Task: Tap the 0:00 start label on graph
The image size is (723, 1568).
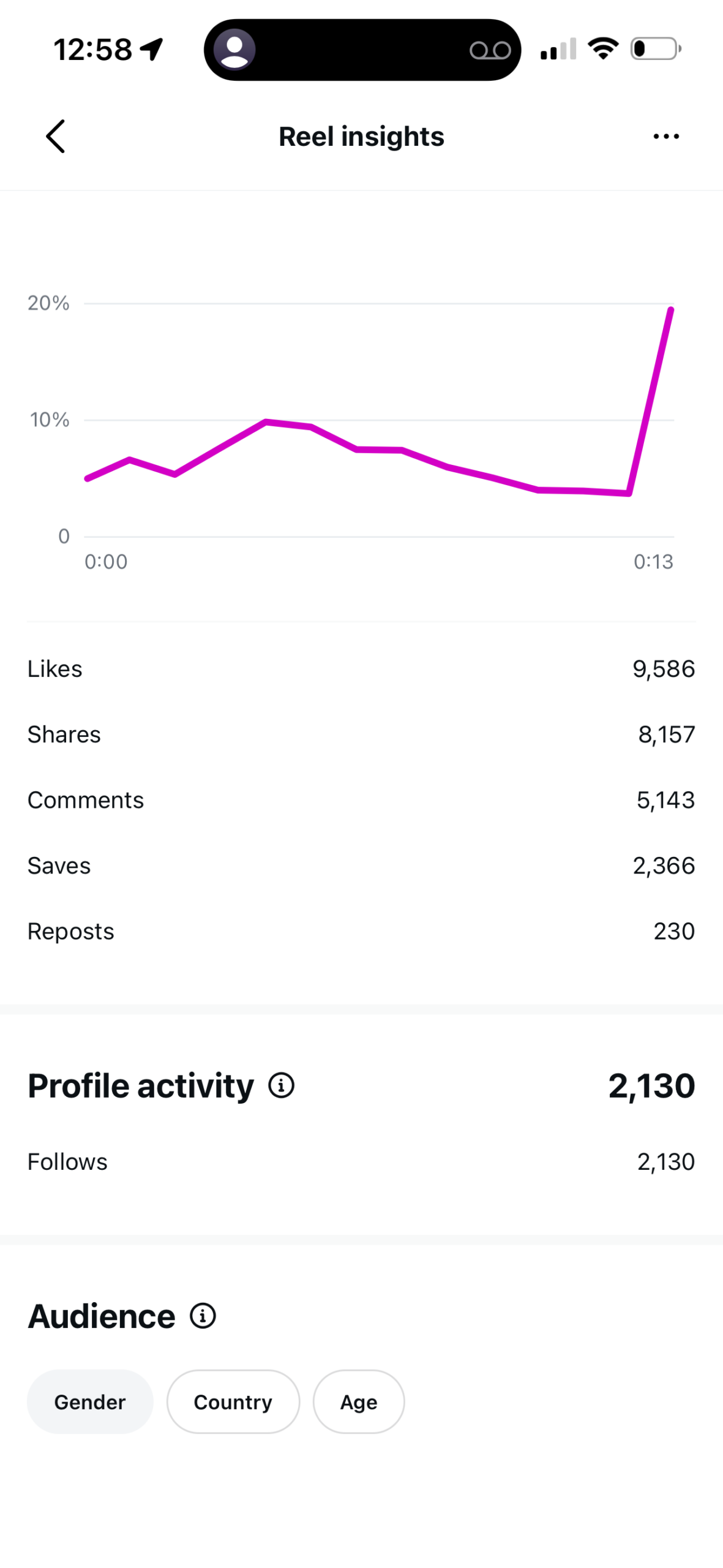Action: coord(106,561)
